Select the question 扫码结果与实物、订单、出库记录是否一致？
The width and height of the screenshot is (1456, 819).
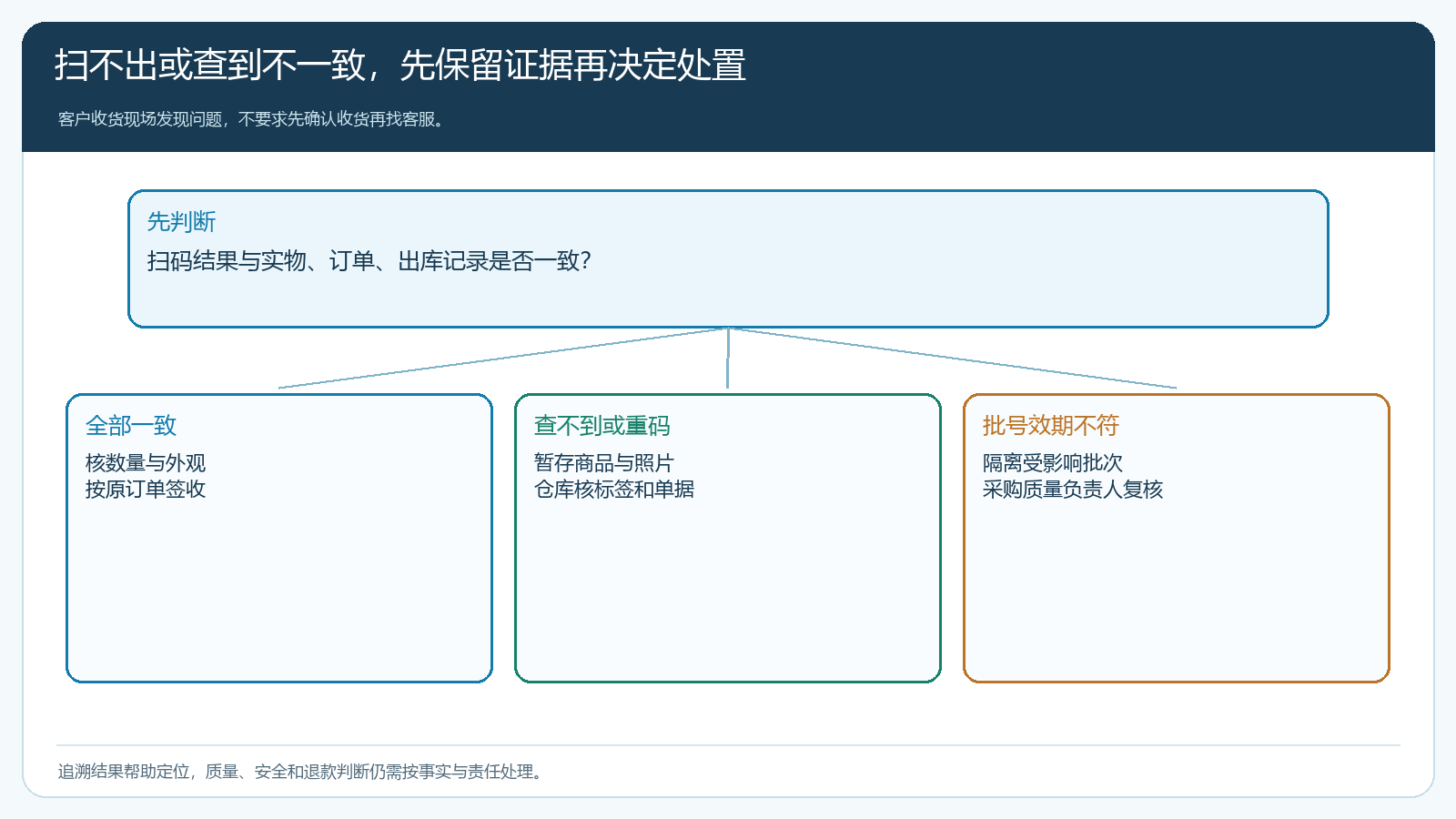click(x=369, y=261)
